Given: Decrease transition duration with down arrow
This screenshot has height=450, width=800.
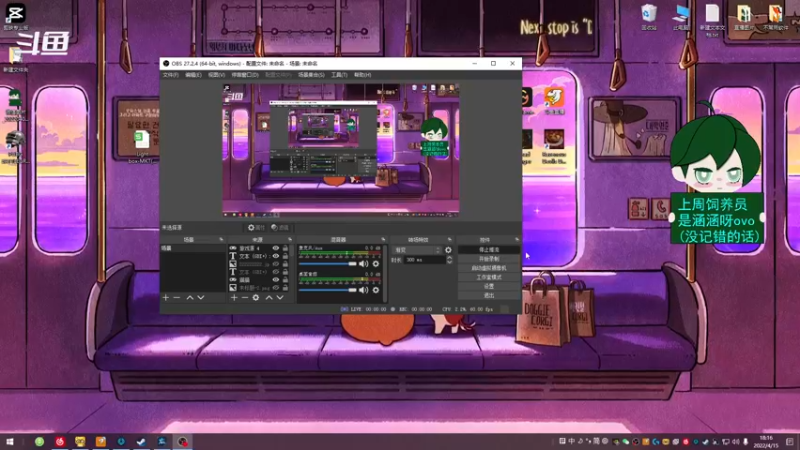Looking at the screenshot, I should [449, 262].
